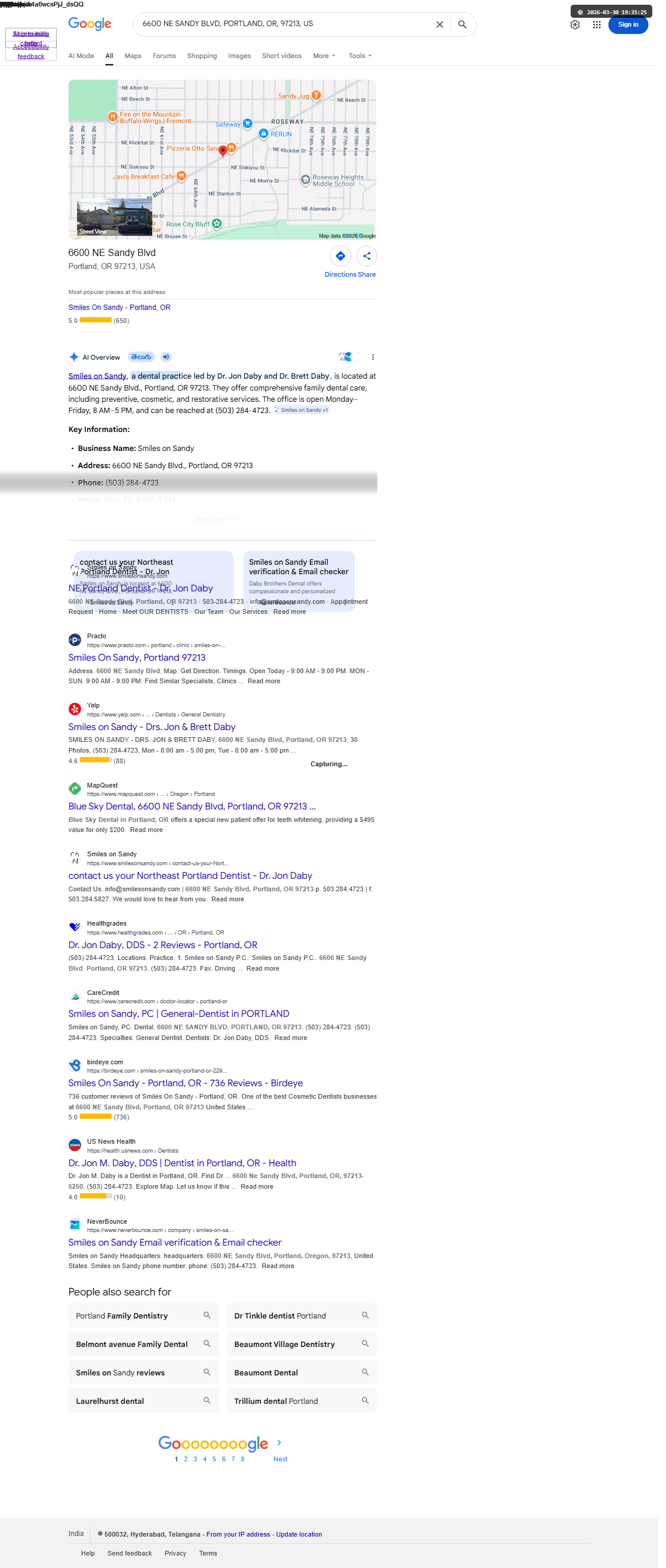Viewport: 666px width, 1568px height.
Task: Play AI Overview audio with the speaker icon
Action: coord(165,357)
